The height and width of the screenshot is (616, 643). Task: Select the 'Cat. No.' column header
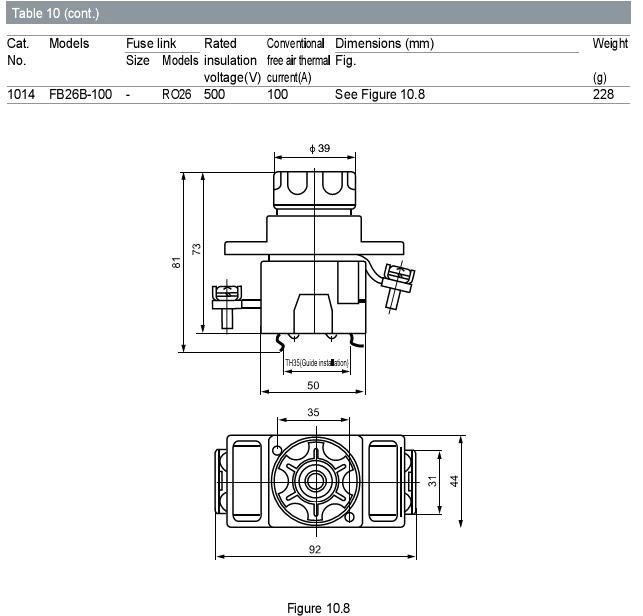[x=18, y=52]
